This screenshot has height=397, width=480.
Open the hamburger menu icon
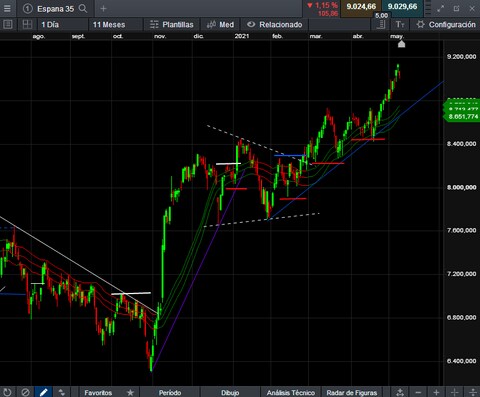pos(7,8)
